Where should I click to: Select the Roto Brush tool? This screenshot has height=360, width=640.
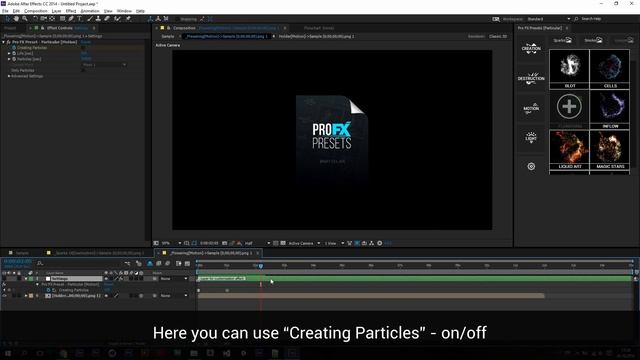118,19
